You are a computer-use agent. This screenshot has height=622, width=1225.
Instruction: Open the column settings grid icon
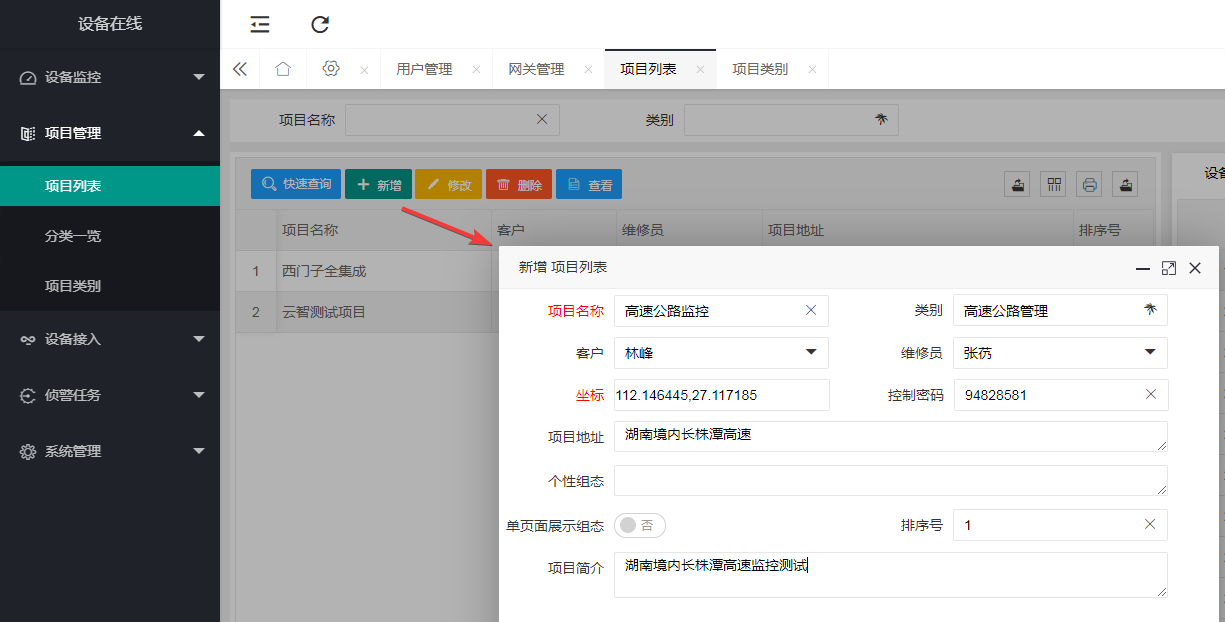1053,184
